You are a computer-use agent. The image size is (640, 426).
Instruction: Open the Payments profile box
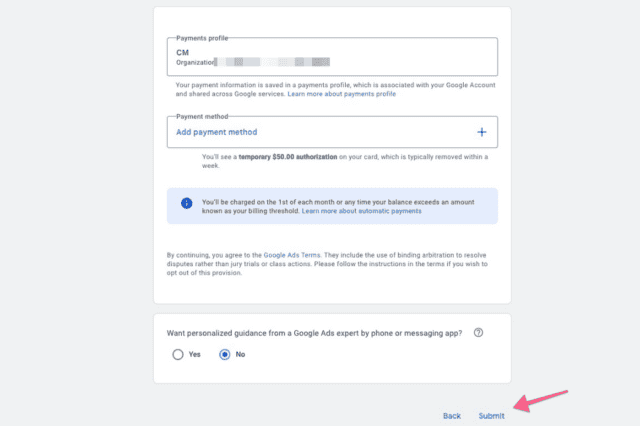(x=332, y=57)
